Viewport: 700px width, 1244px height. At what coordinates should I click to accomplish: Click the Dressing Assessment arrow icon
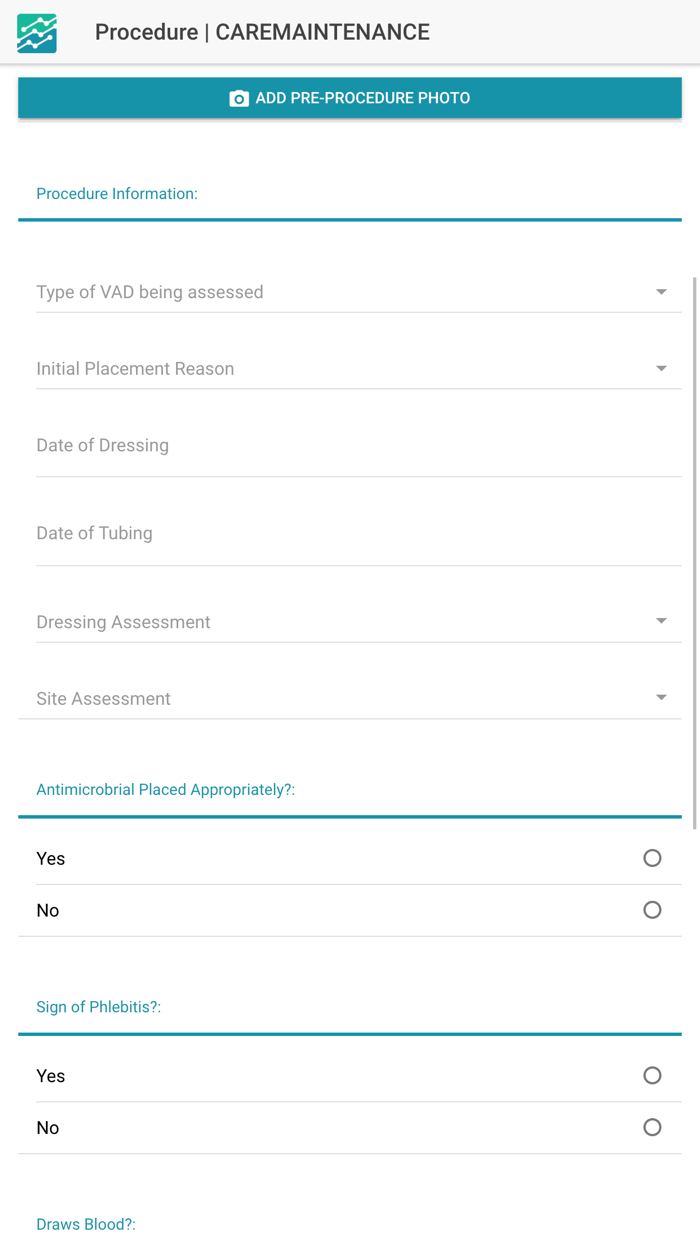[x=661, y=621]
